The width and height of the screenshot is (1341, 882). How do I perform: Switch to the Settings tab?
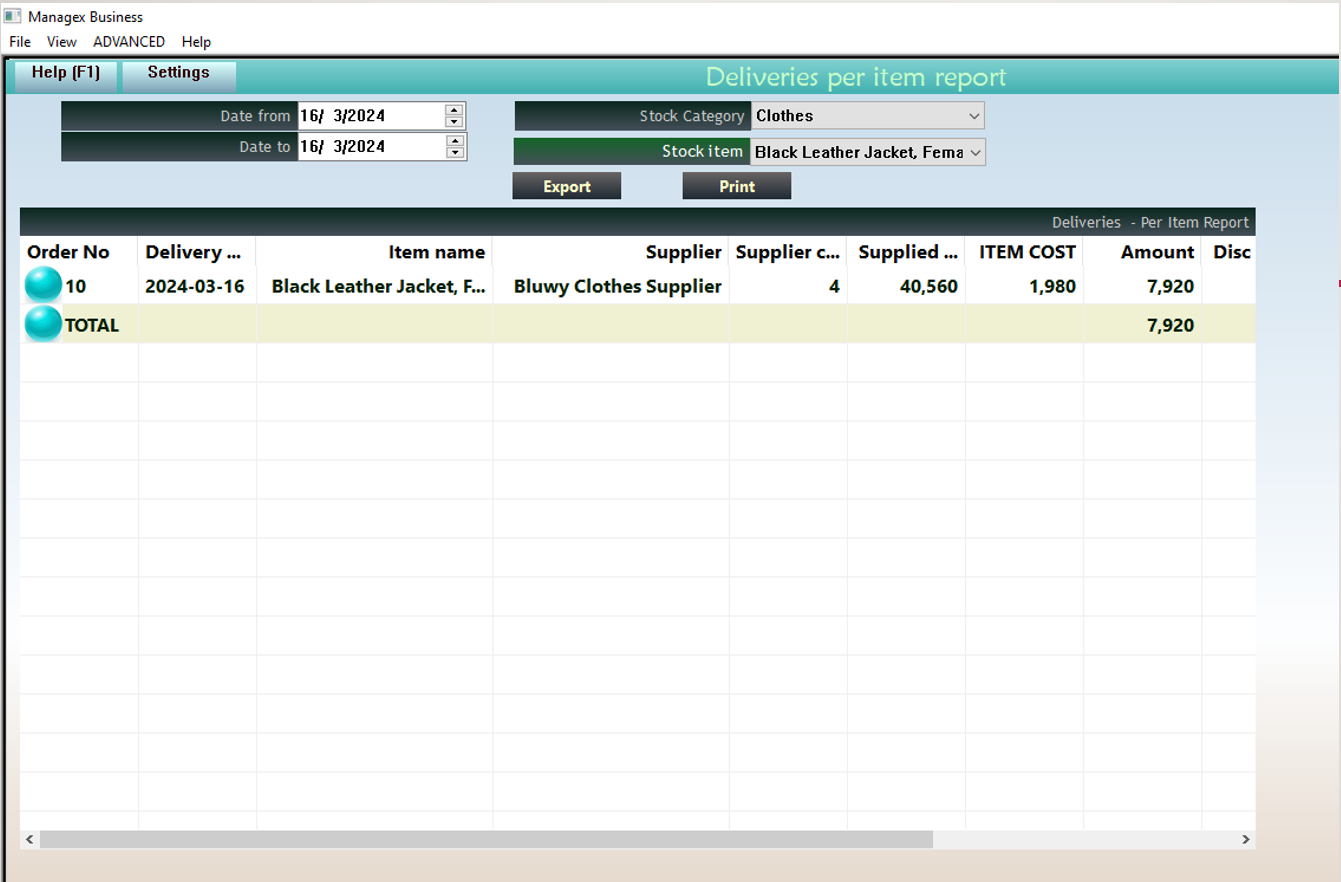pyautogui.click(x=179, y=72)
